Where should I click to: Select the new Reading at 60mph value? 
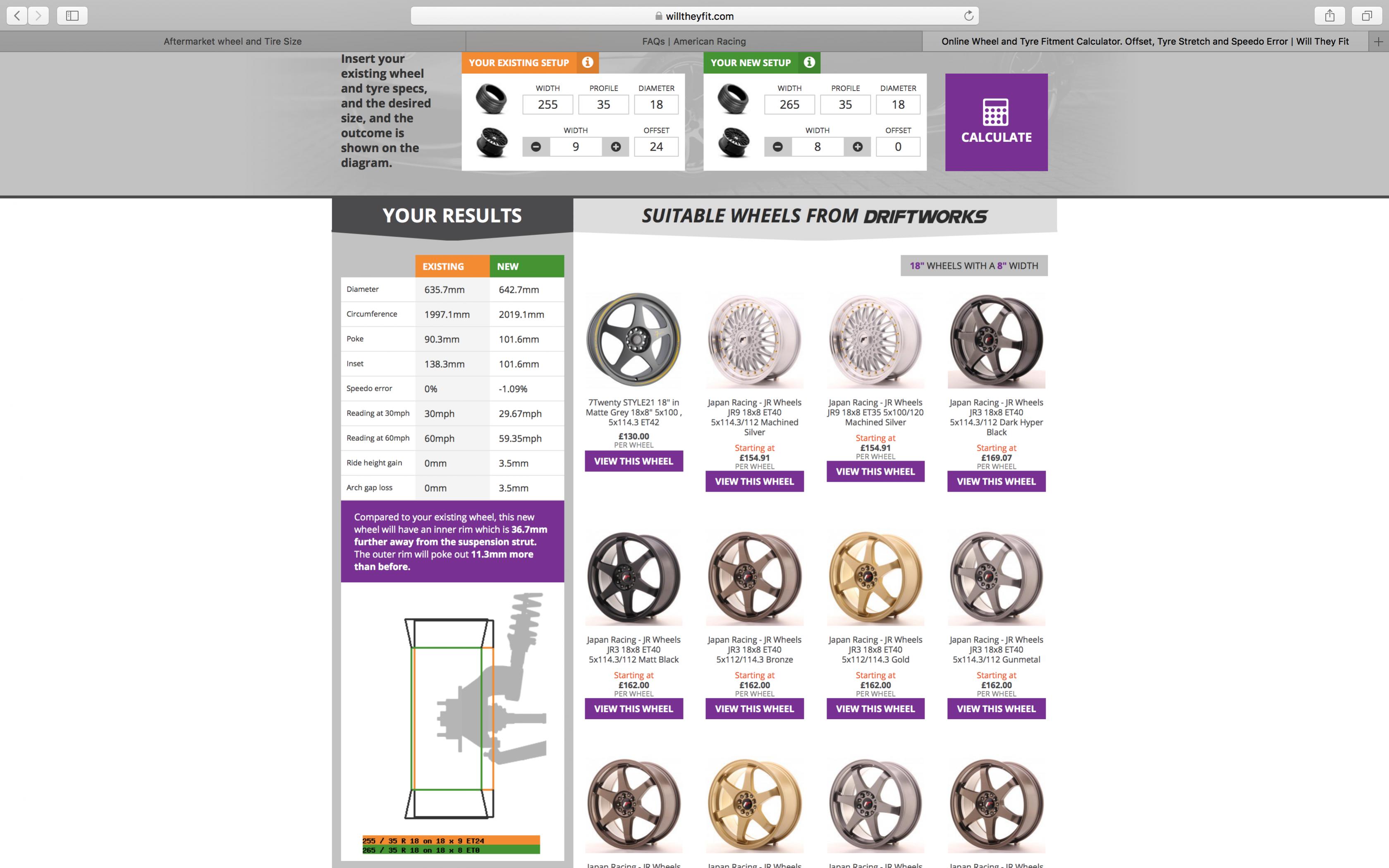click(x=520, y=439)
